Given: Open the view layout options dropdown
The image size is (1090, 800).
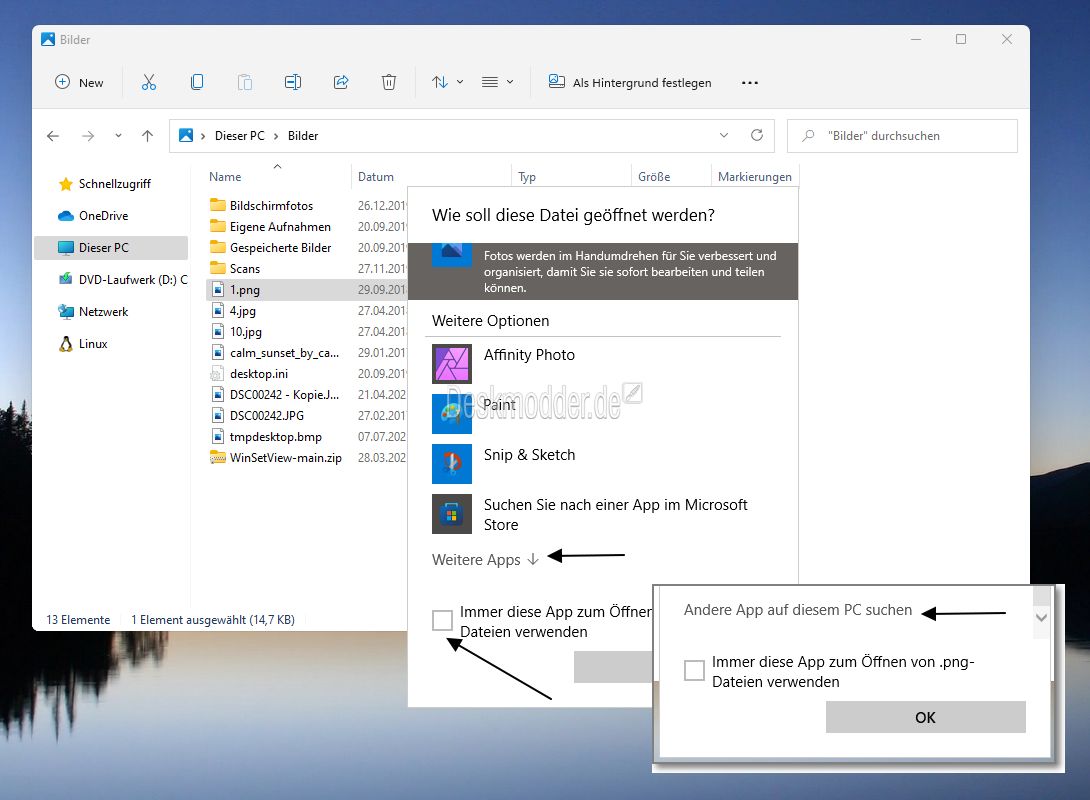Looking at the screenshot, I should (498, 82).
